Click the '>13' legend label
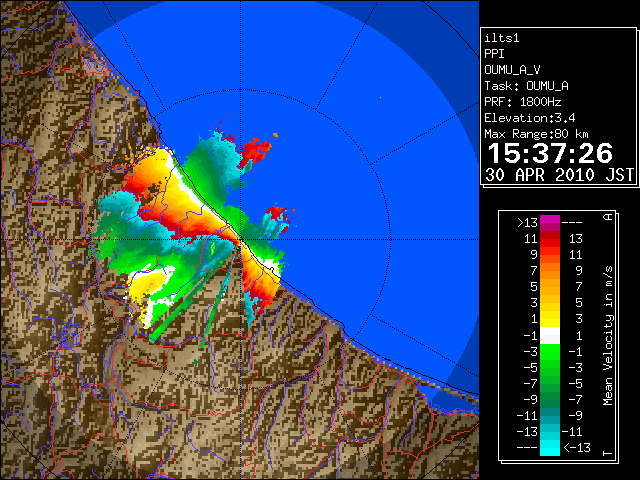The width and height of the screenshot is (640, 480). click(x=527, y=223)
